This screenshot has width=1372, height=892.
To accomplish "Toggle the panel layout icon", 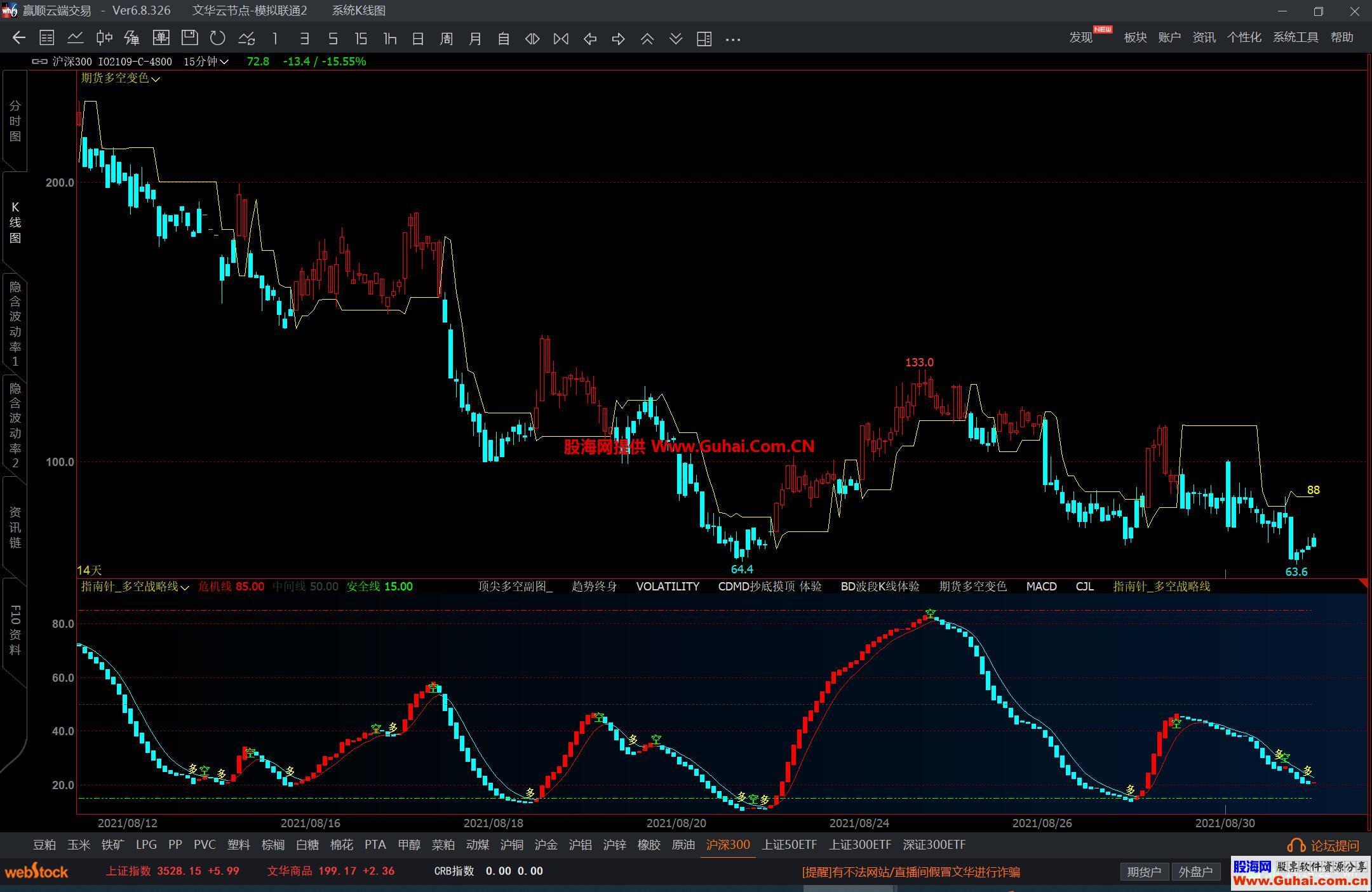I will click(x=704, y=39).
